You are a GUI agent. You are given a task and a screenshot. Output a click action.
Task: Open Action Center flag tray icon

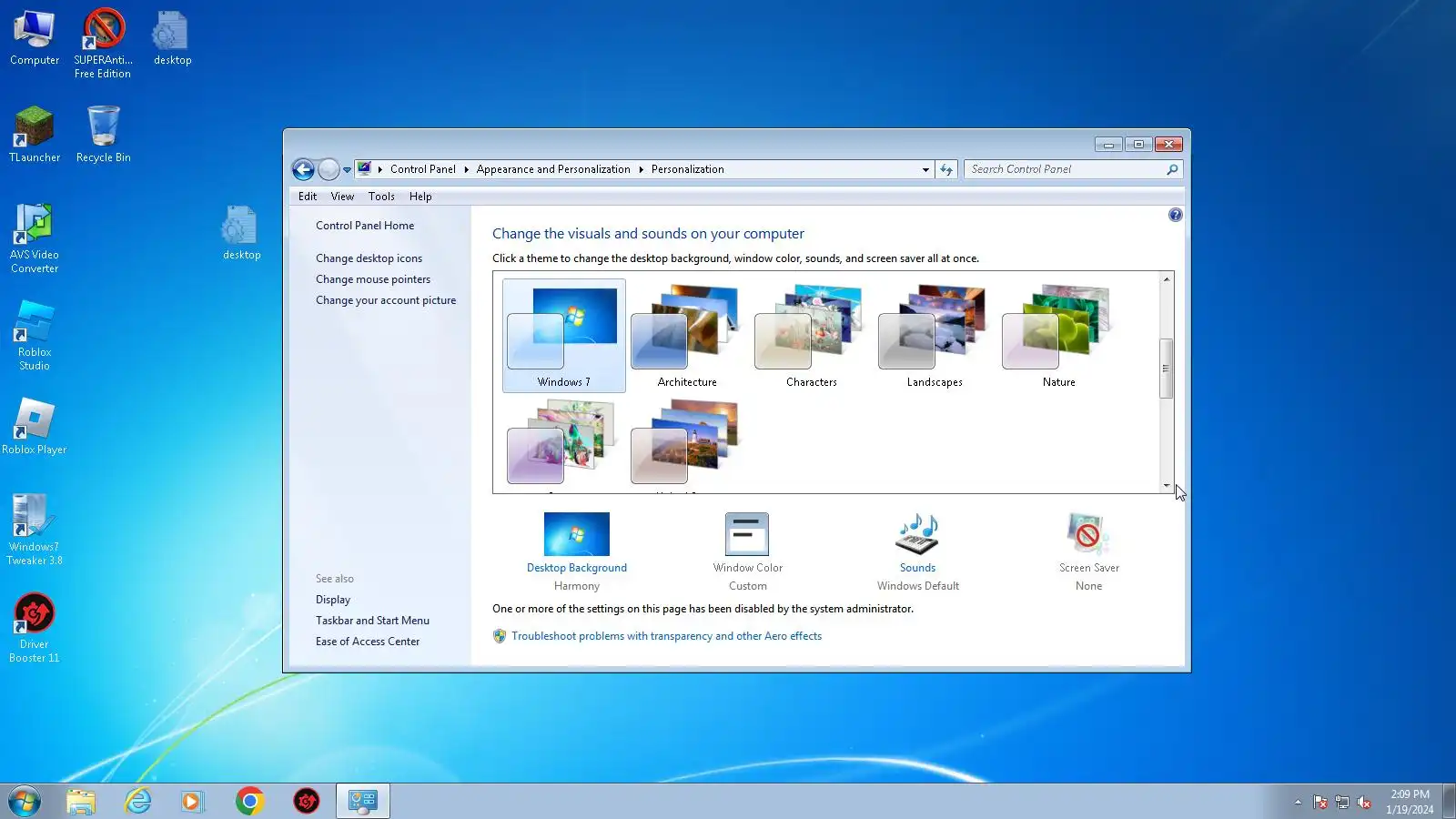1319,802
